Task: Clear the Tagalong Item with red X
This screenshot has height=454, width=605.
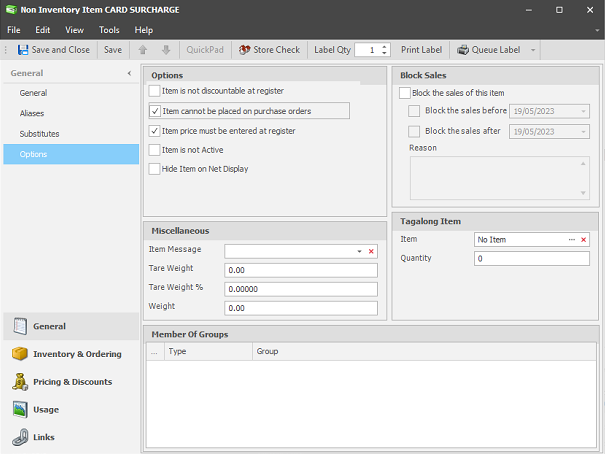Action: click(x=583, y=240)
